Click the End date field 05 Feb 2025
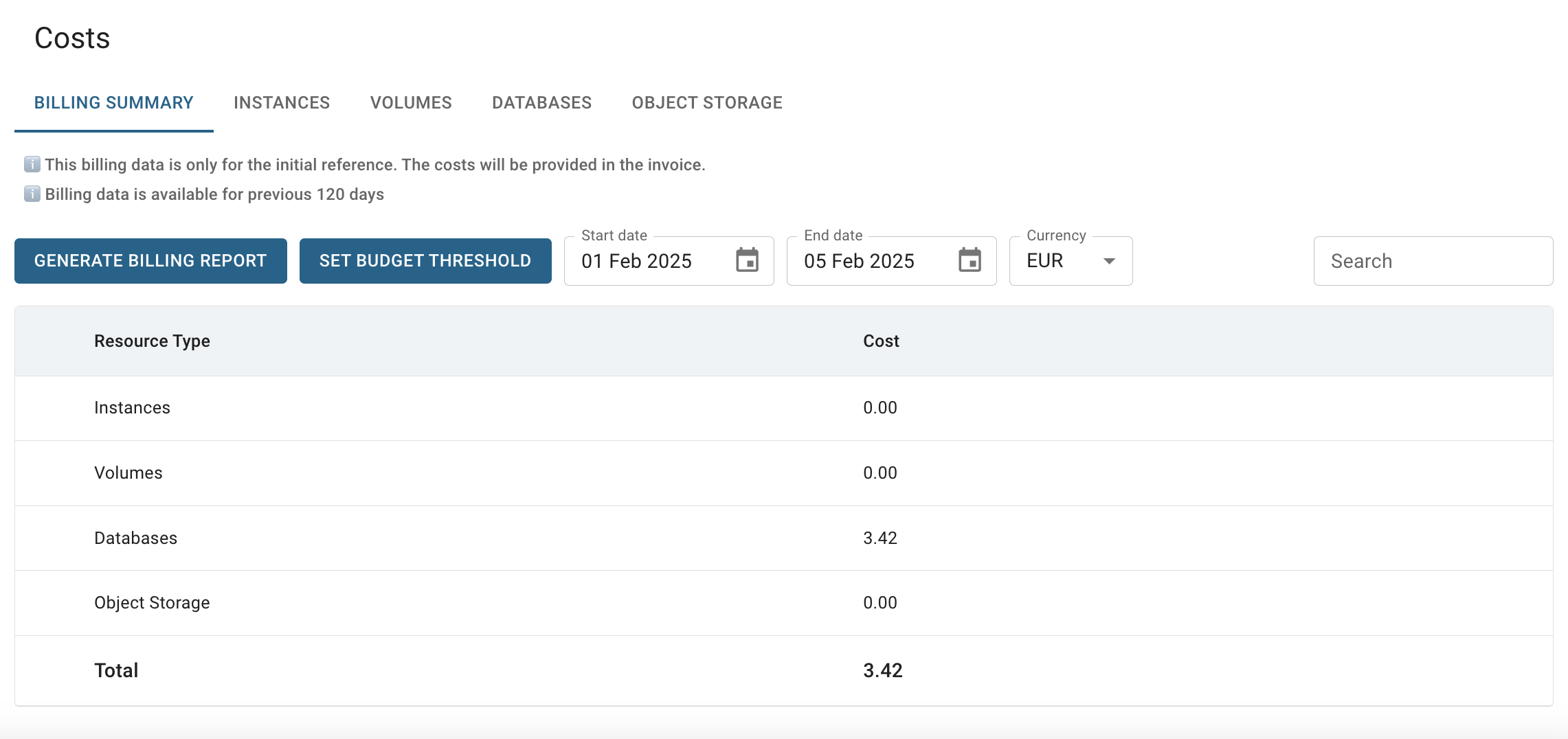The height and width of the screenshot is (739, 1568). pyautogui.click(x=891, y=261)
